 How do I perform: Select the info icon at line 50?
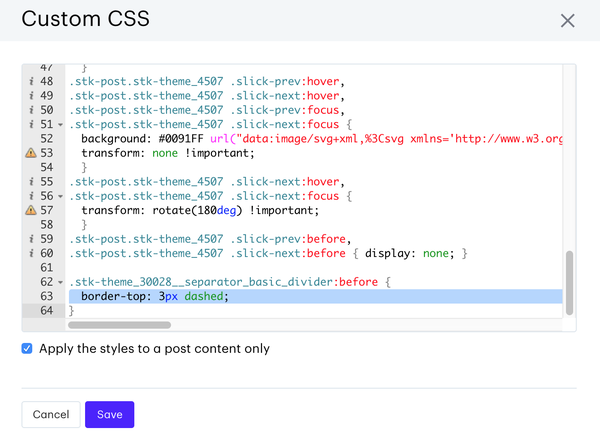31,110
